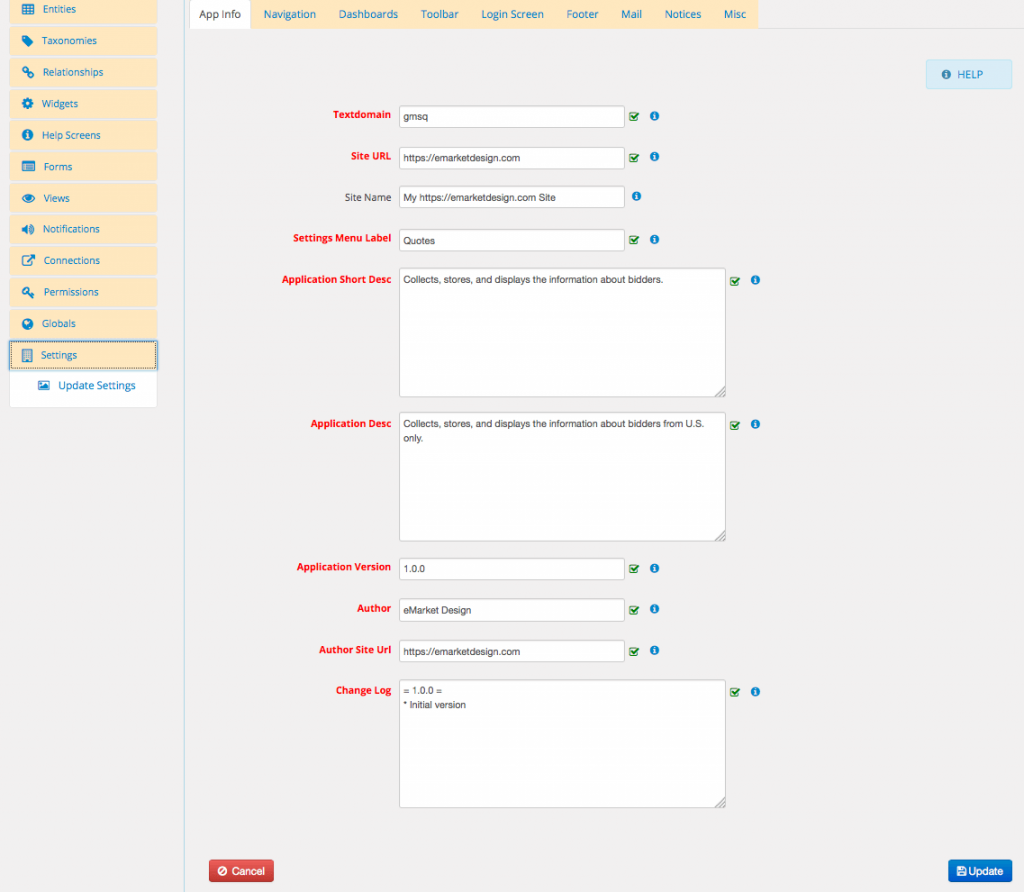Toggle the checkmark beside Change Log
The image size is (1024, 892).
735,691
